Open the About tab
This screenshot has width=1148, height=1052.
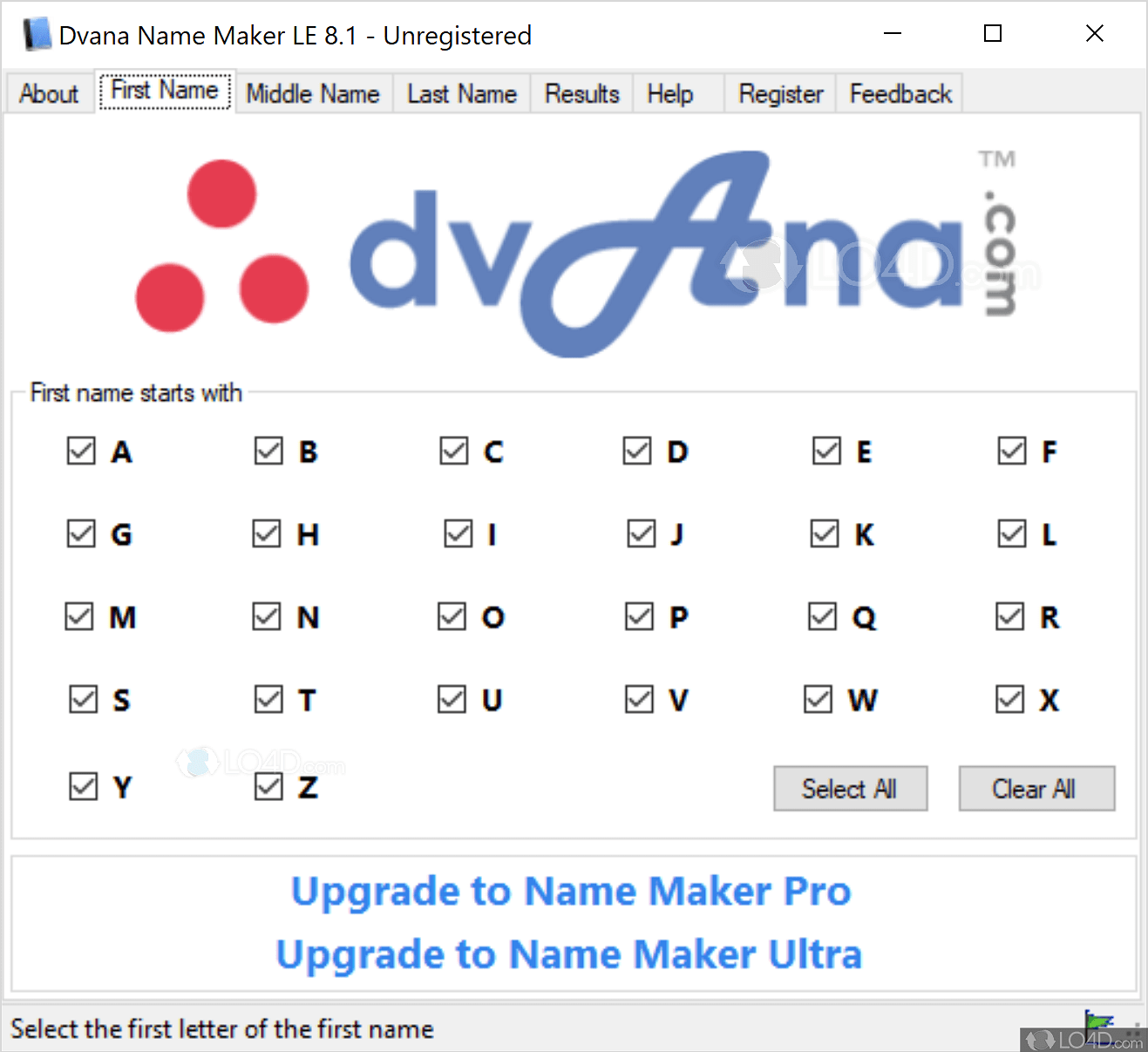pos(49,94)
